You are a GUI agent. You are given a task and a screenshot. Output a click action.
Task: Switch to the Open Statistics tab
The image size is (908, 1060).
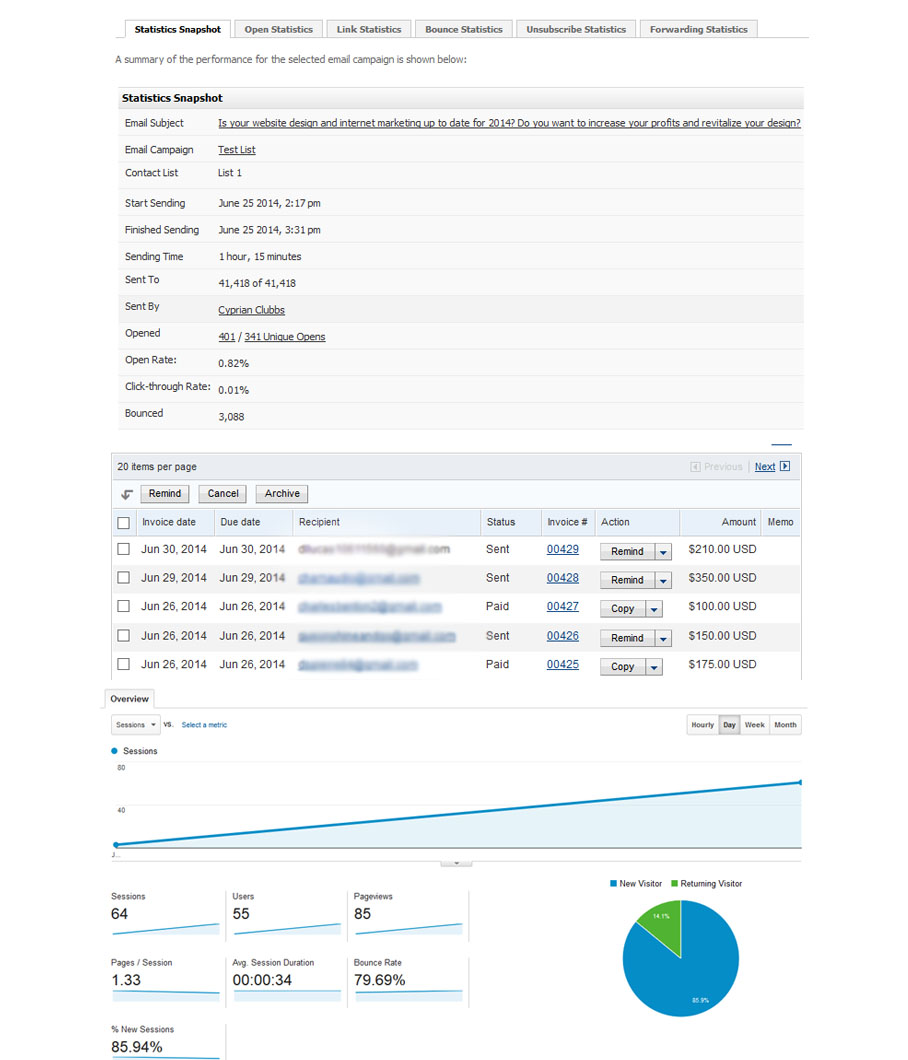click(x=281, y=29)
